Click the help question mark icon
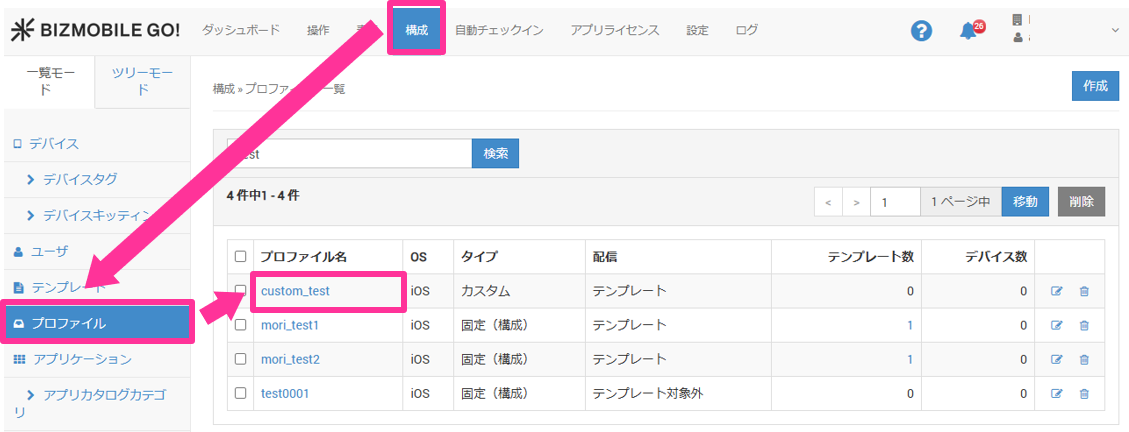This screenshot has width=1129, height=432. pos(921,31)
